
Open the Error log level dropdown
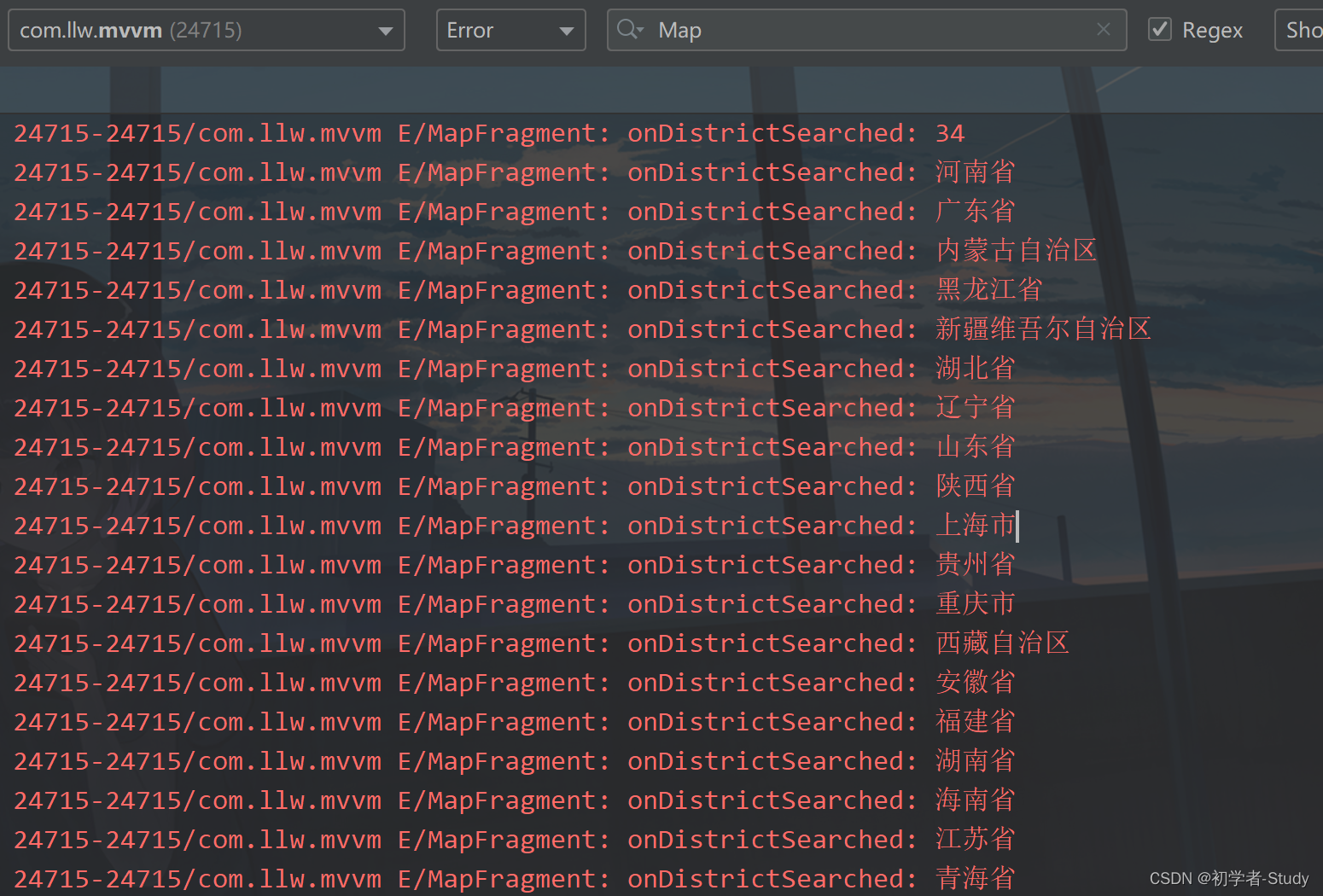510,30
